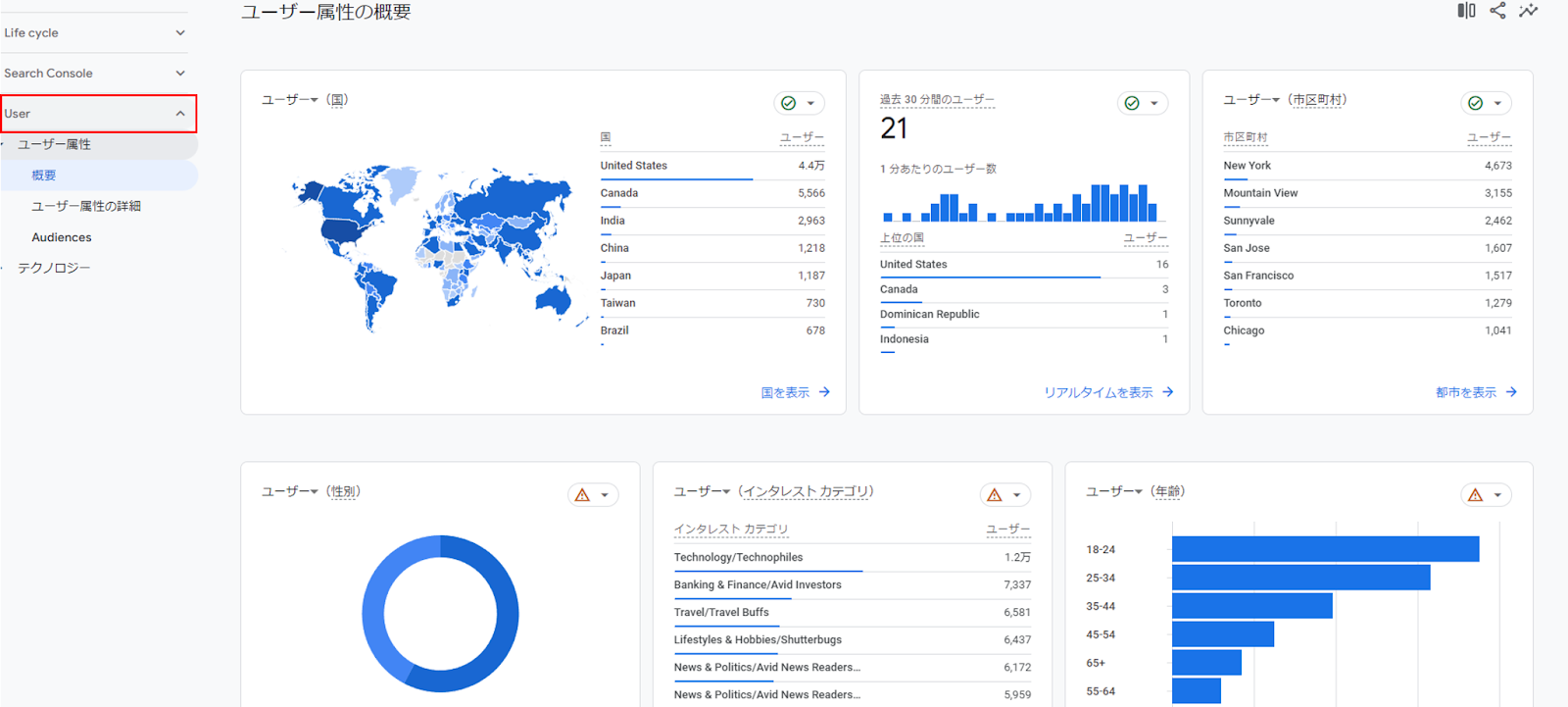Click Lifestyles & Hobbies/Shutterbugs row

coord(852,639)
